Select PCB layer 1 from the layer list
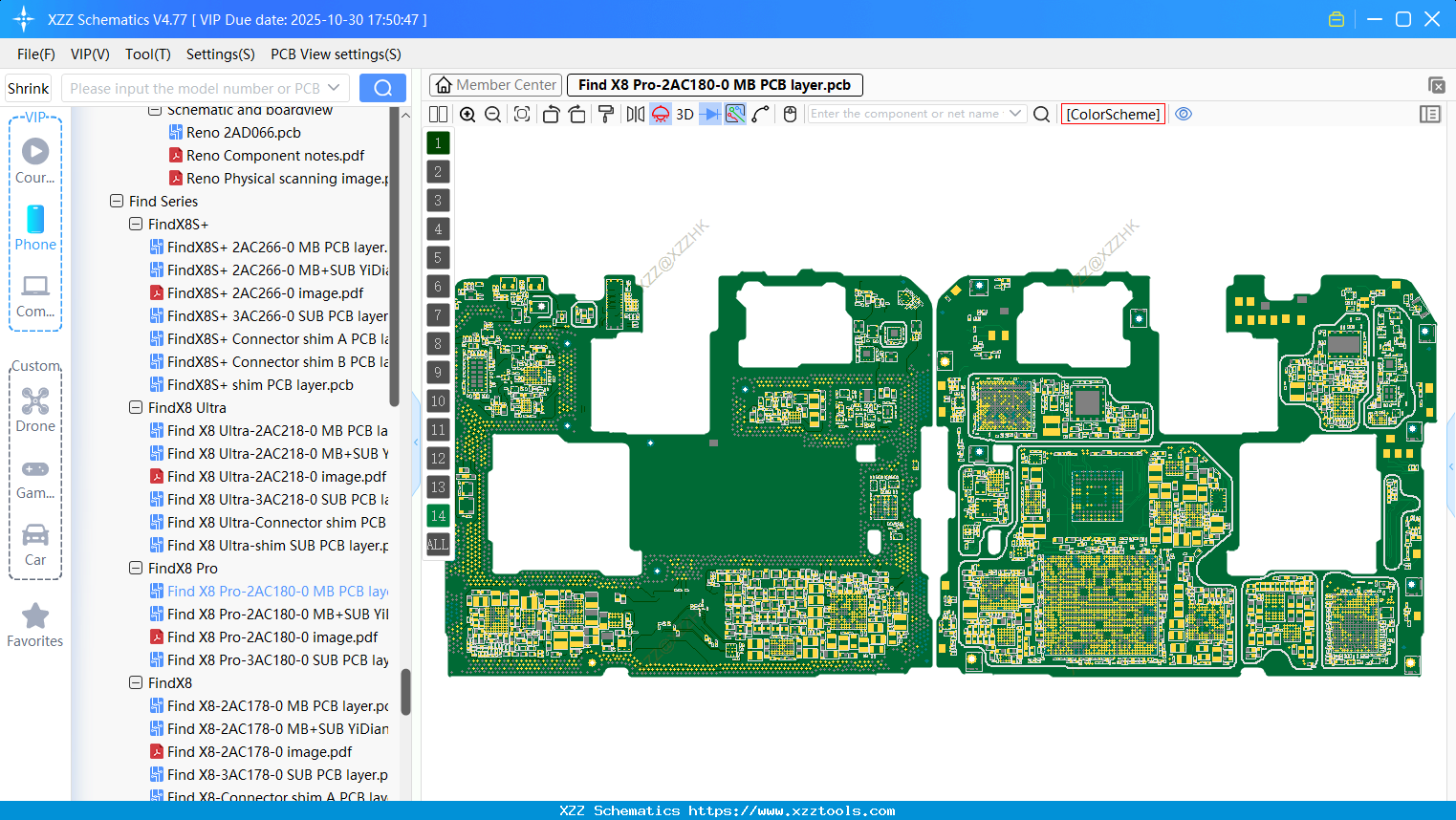Image resolution: width=1456 pixels, height=820 pixels. coord(437,142)
